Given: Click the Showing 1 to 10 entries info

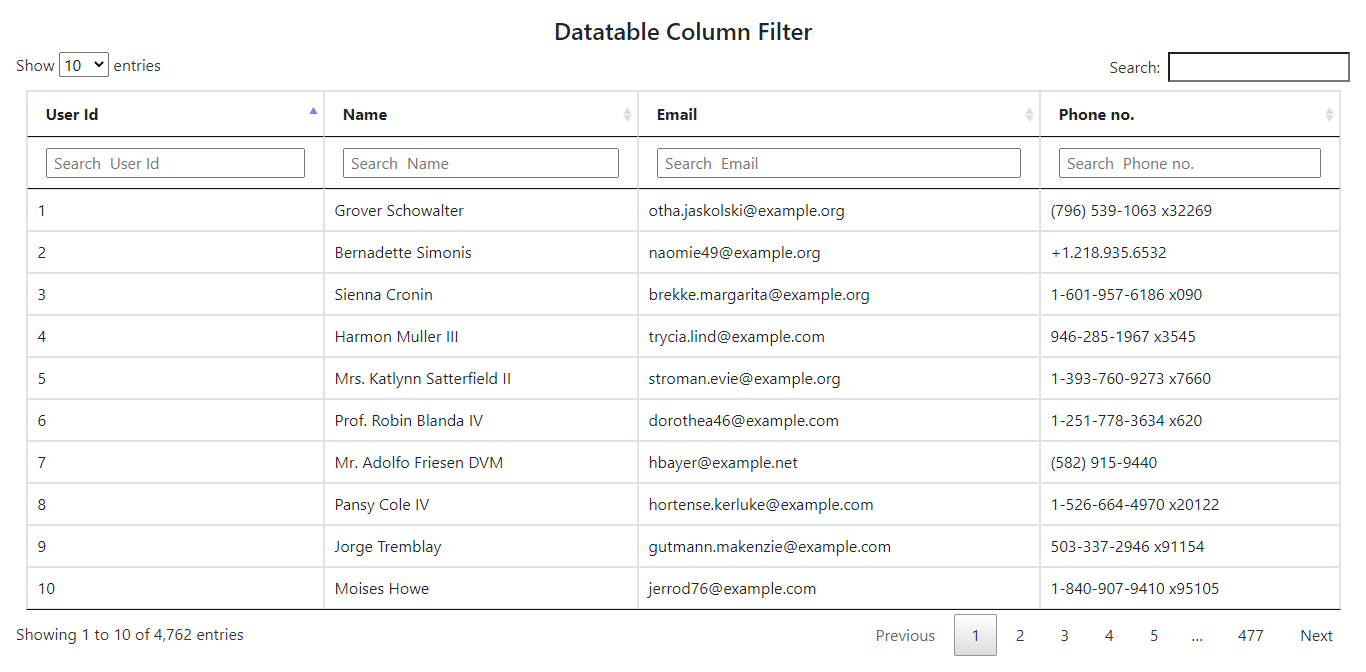Looking at the screenshot, I should [130, 635].
